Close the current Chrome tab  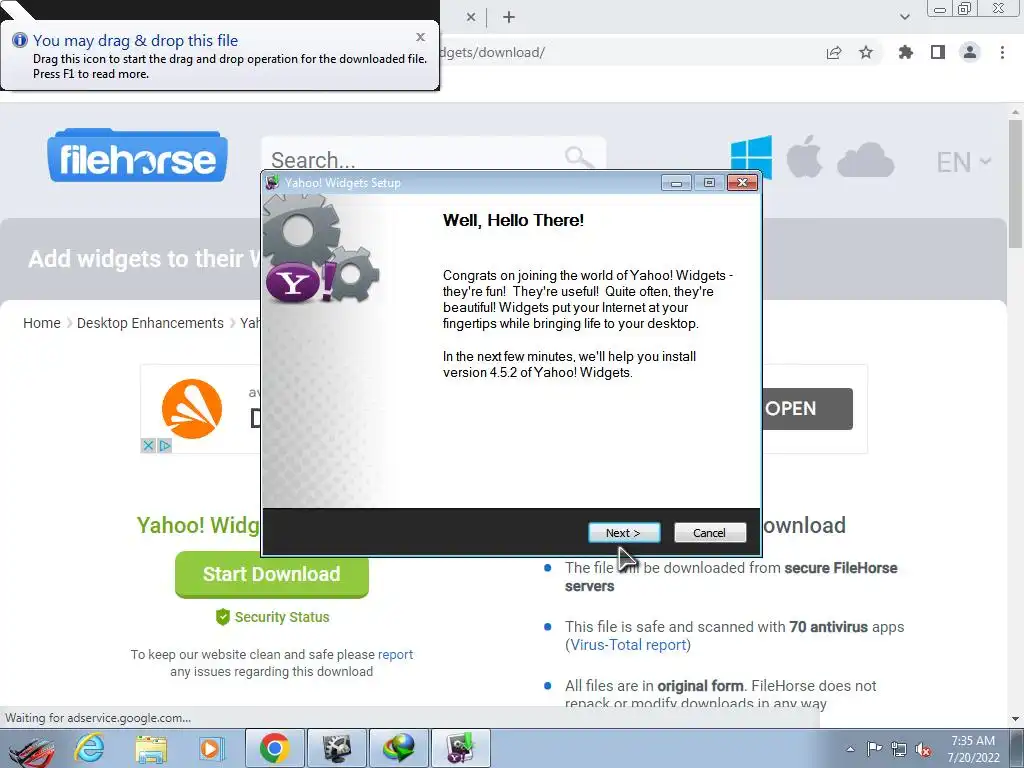471,18
